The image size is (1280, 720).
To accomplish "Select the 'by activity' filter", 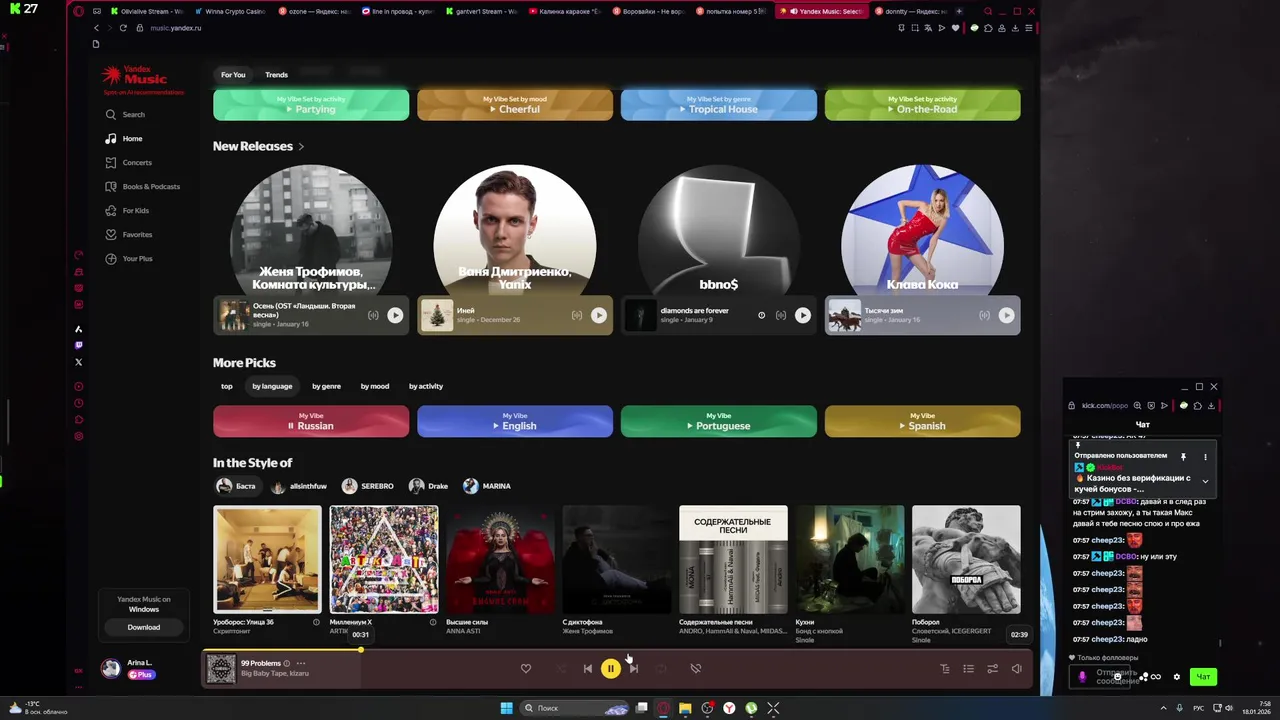I will click(426, 386).
